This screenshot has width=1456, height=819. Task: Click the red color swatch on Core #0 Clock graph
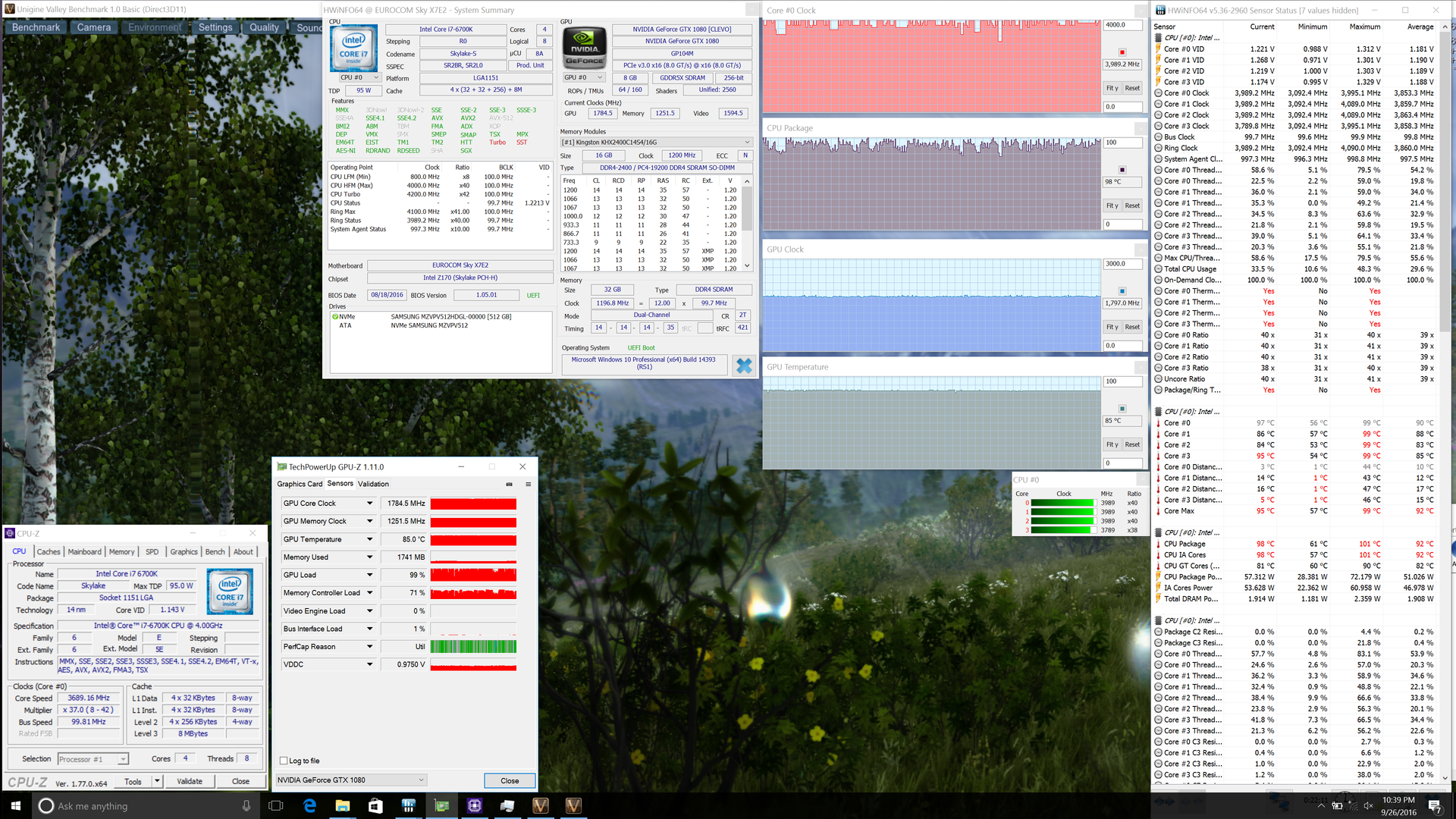click(x=1122, y=52)
